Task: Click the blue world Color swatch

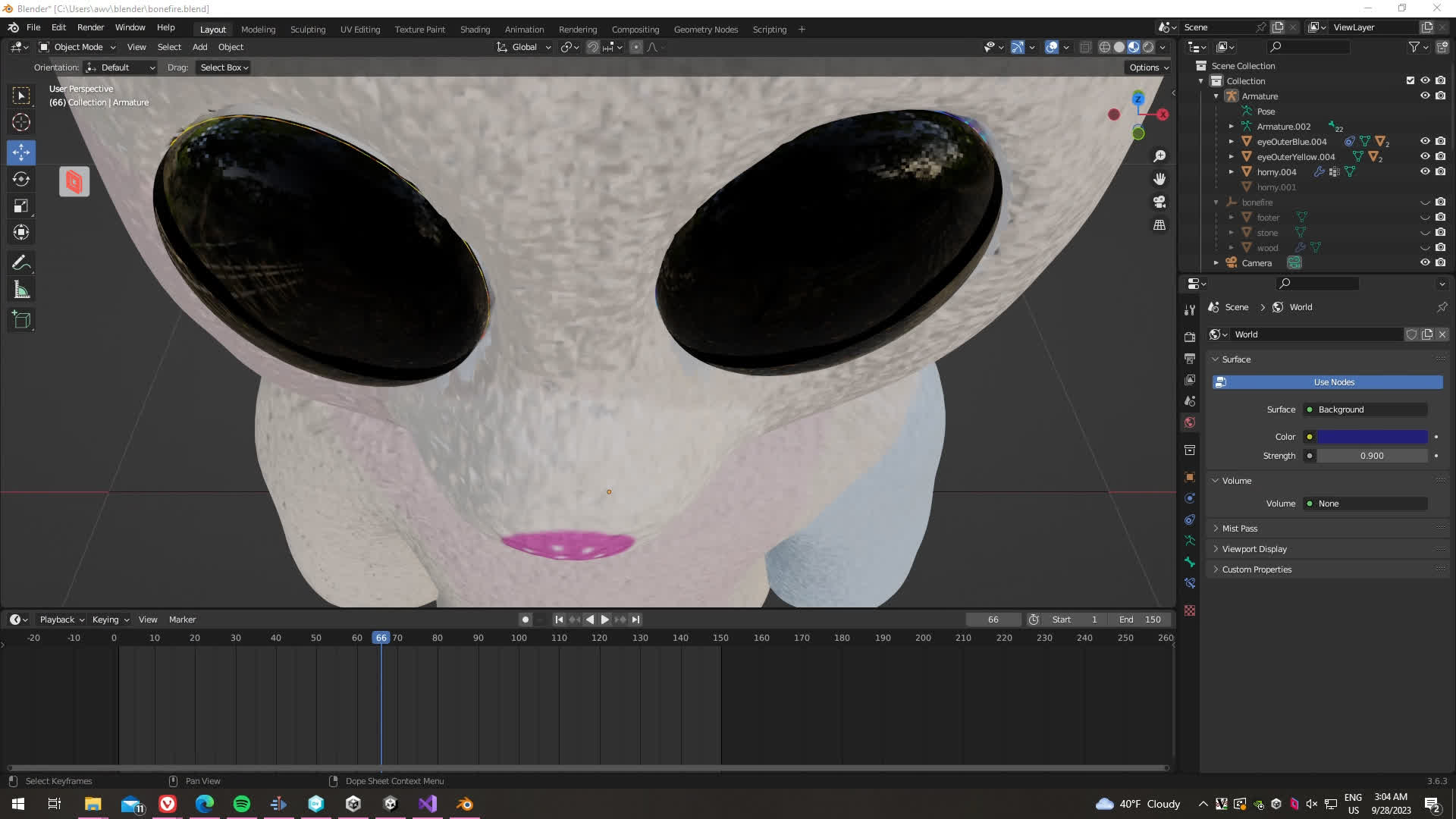Action: [1372, 437]
